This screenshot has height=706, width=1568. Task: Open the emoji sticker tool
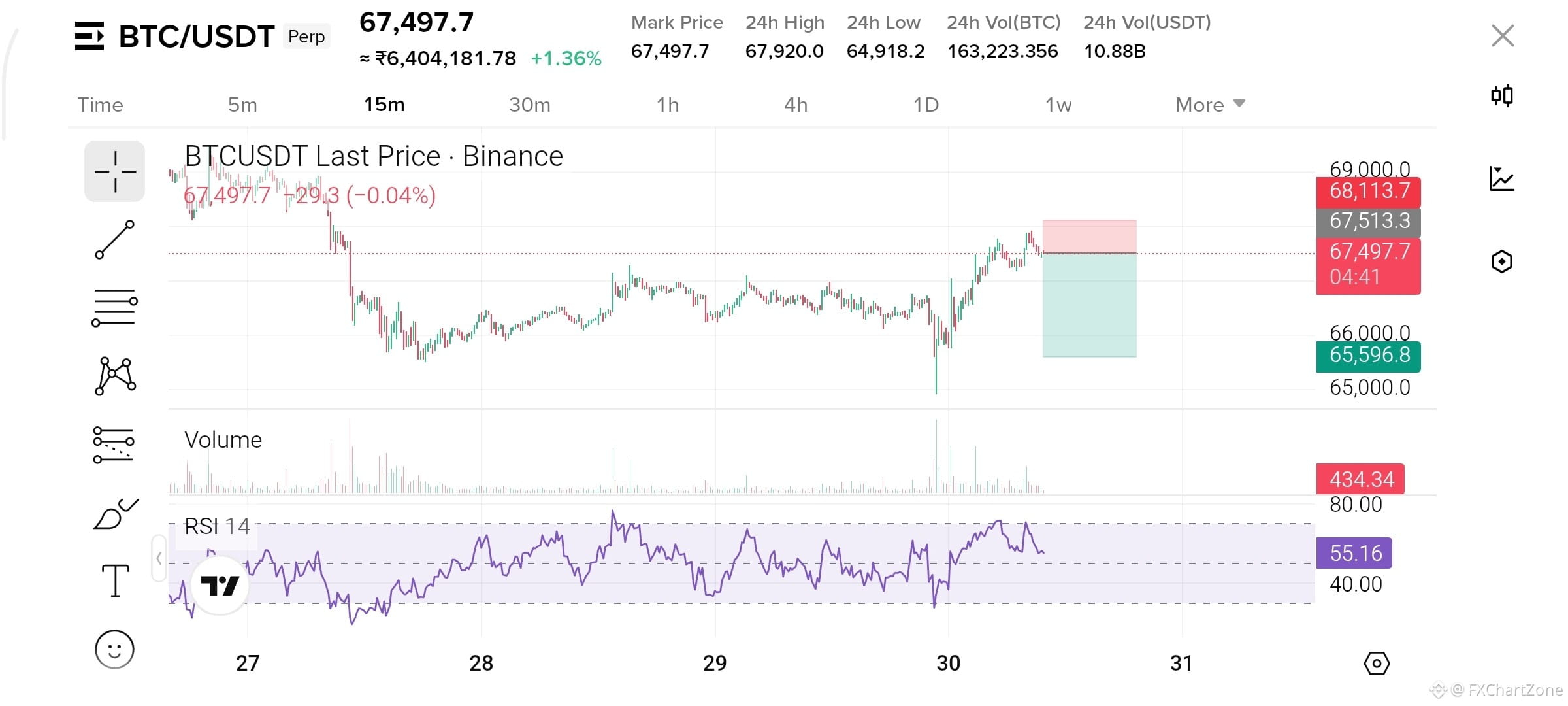tap(114, 649)
